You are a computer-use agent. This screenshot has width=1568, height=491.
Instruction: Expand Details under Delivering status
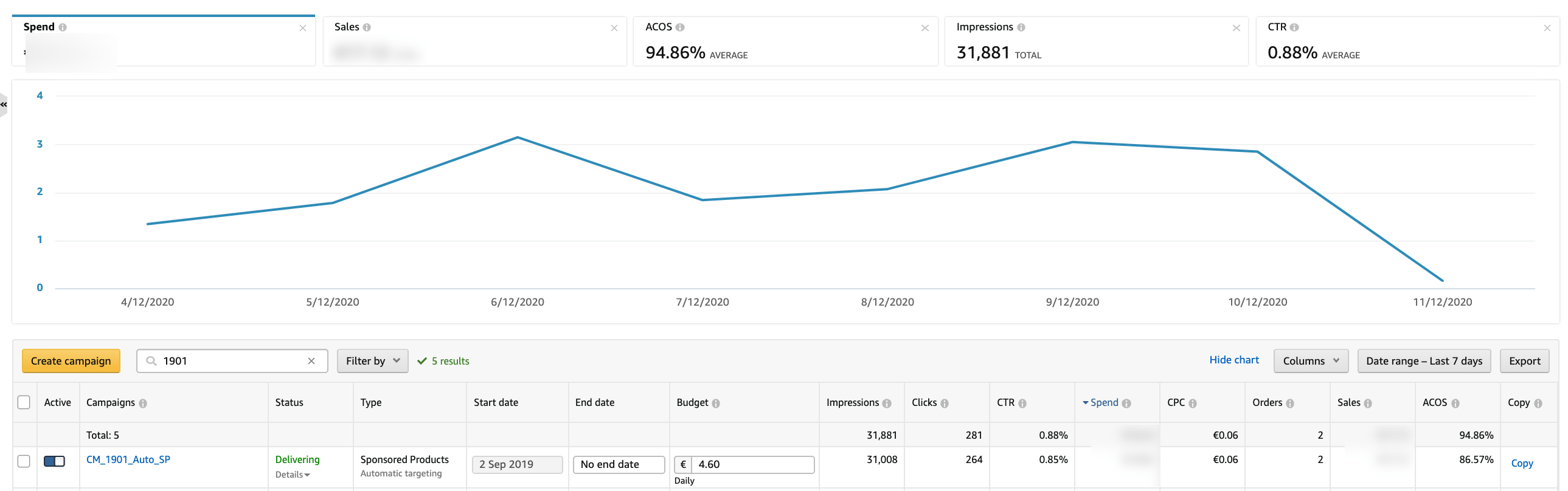pyautogui.click(x=292, y=475)
